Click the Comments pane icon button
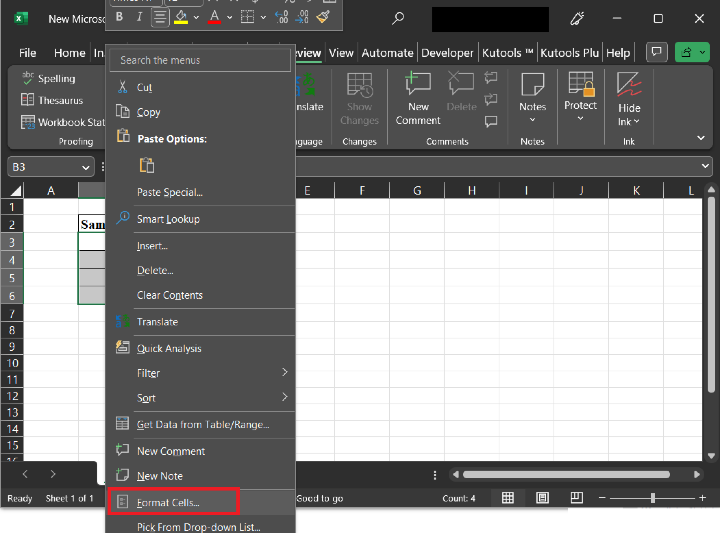The image size is (720, 533). tap(656, 52)
